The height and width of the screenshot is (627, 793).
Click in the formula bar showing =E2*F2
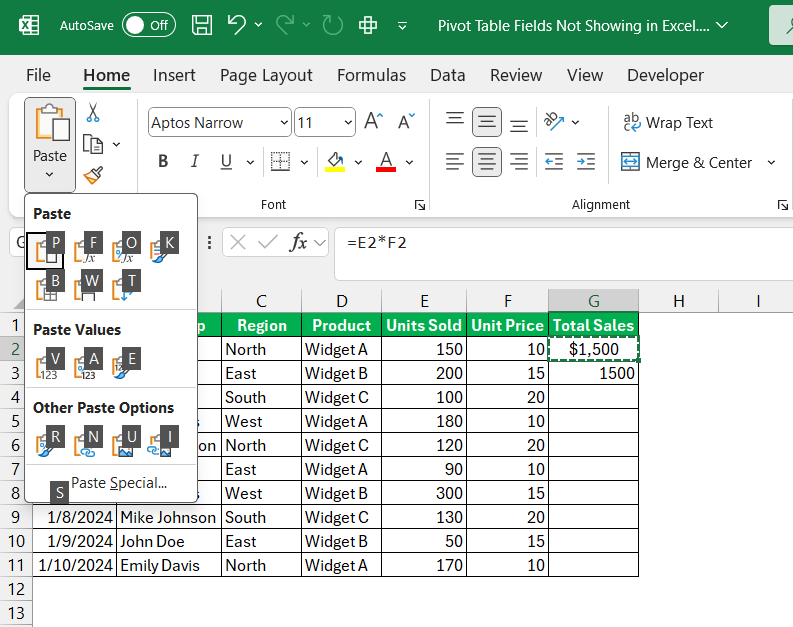point(563,253)
